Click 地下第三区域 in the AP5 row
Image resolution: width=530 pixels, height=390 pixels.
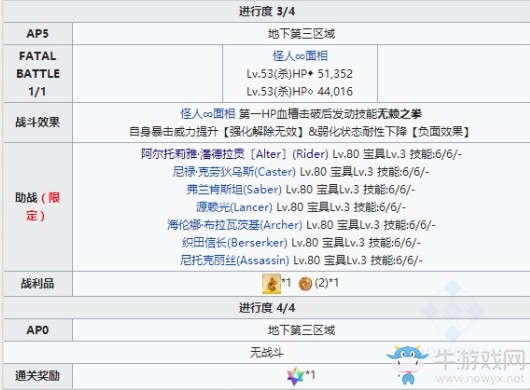point(301,34)
